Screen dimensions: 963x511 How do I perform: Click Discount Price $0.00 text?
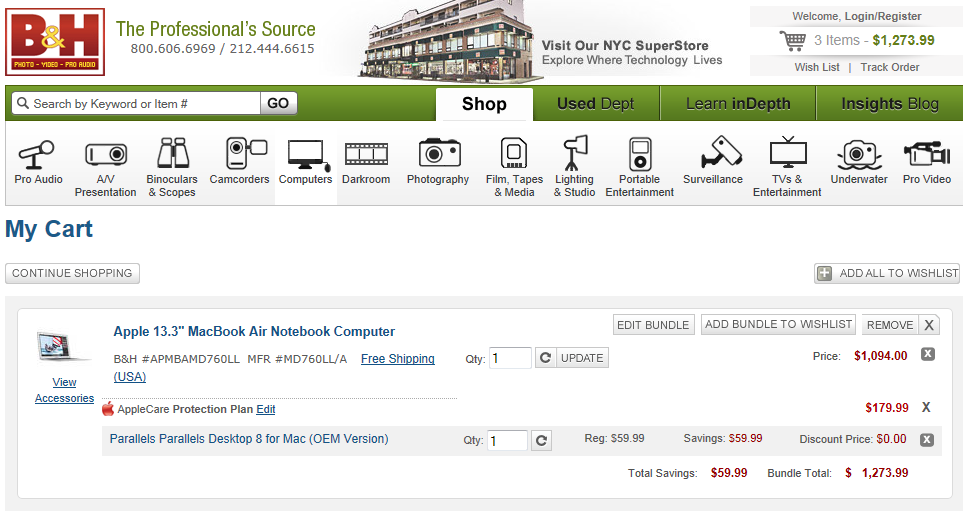[x=853, y=439]
